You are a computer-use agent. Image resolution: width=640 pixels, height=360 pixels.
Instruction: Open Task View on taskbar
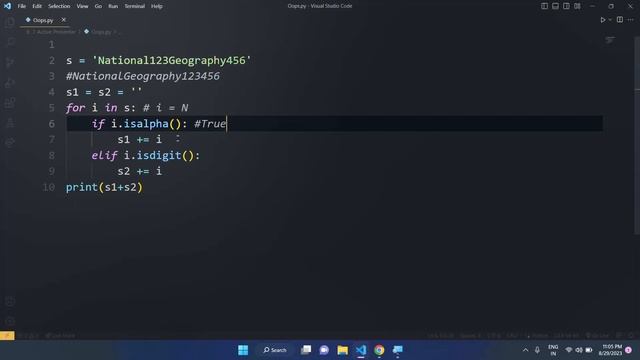[306, 350]
